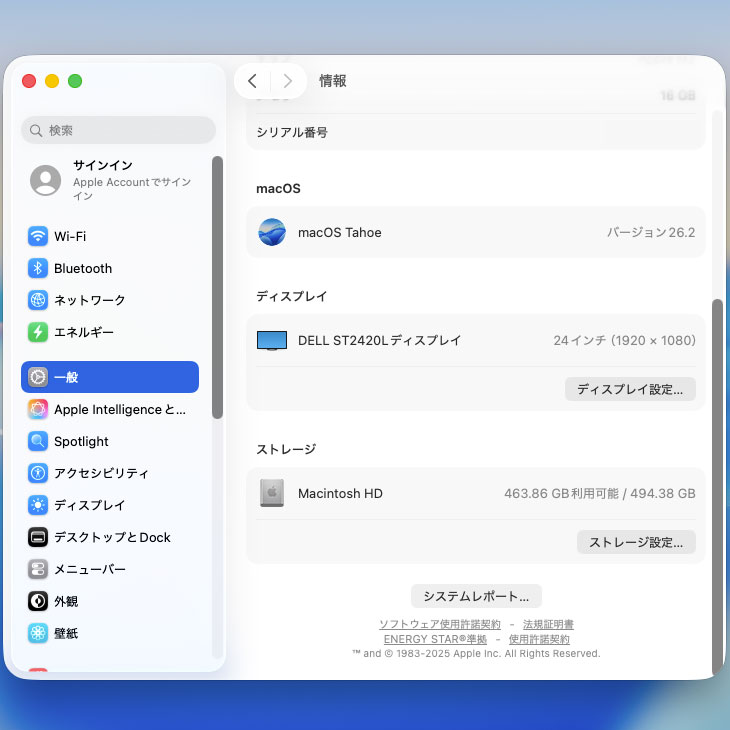Click the 検索 search field
This screenshot has width=730, height=730.
118,130
